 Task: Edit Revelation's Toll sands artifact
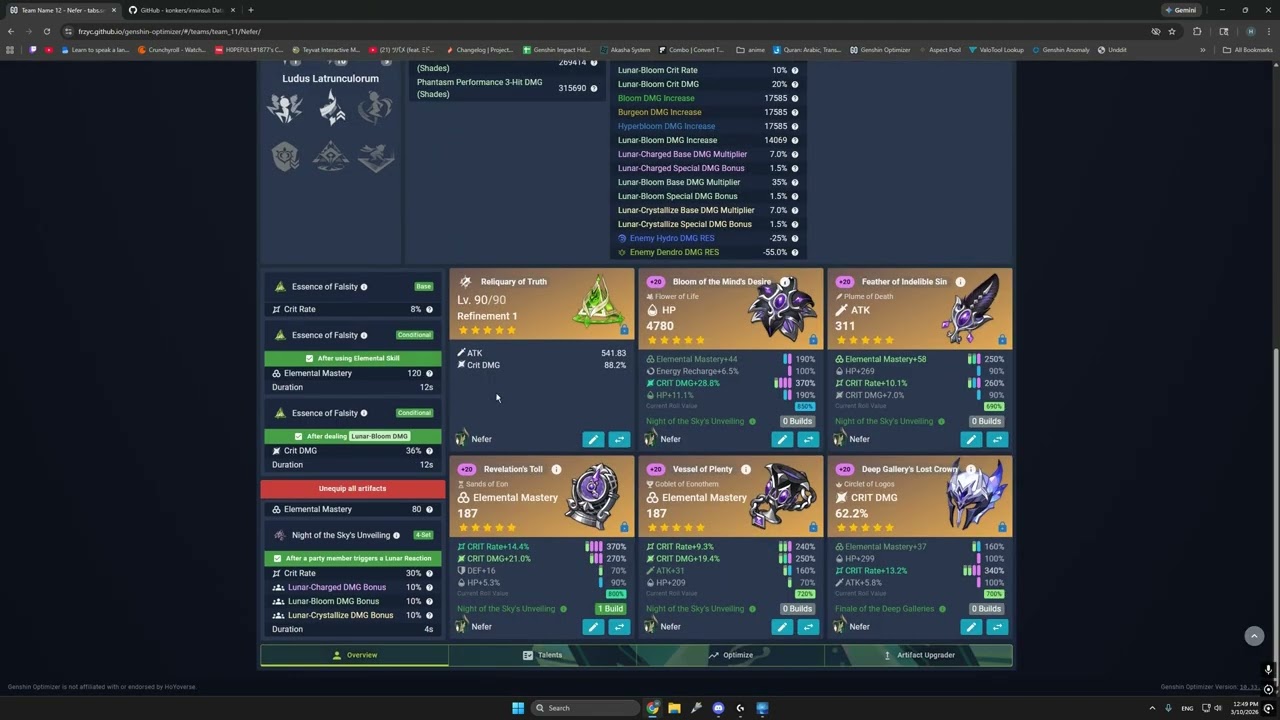tap(593, 627)
